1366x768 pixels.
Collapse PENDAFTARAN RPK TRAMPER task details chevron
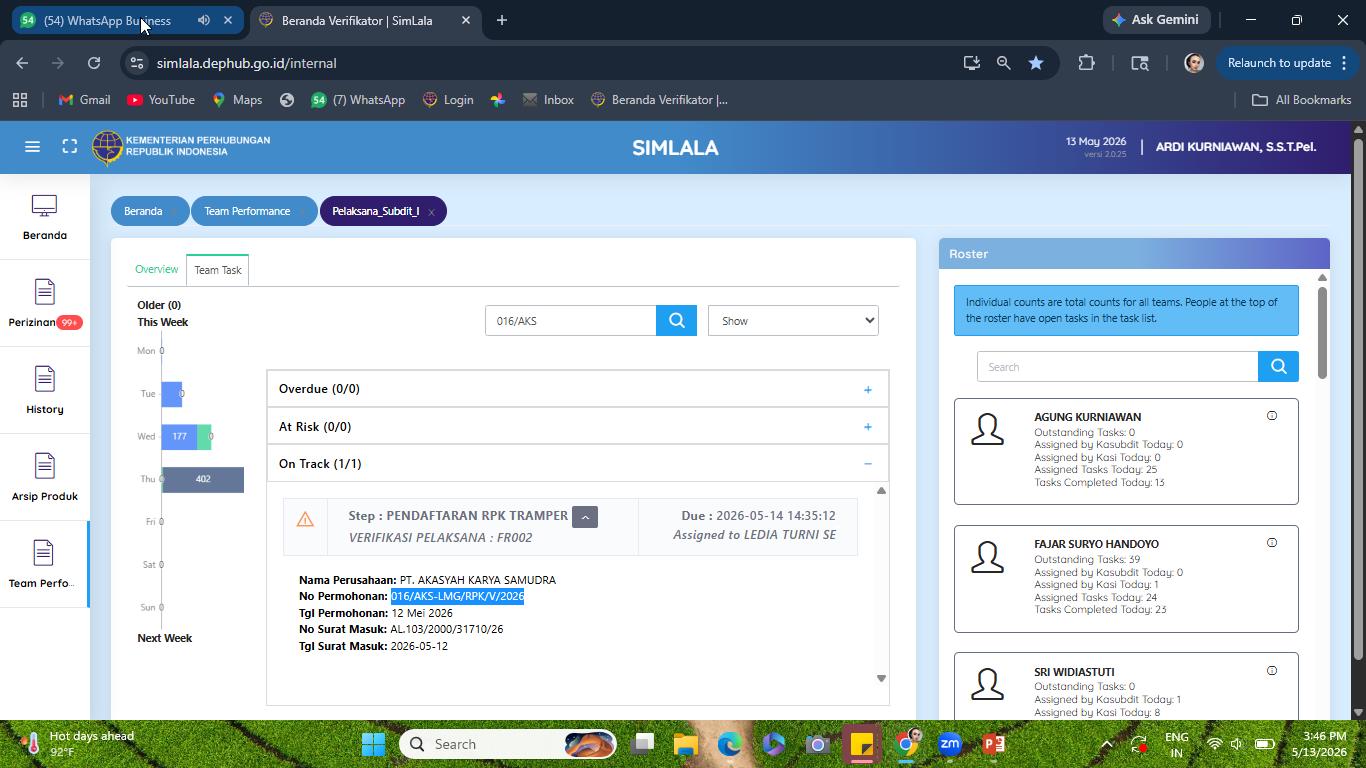pos(585,517)
